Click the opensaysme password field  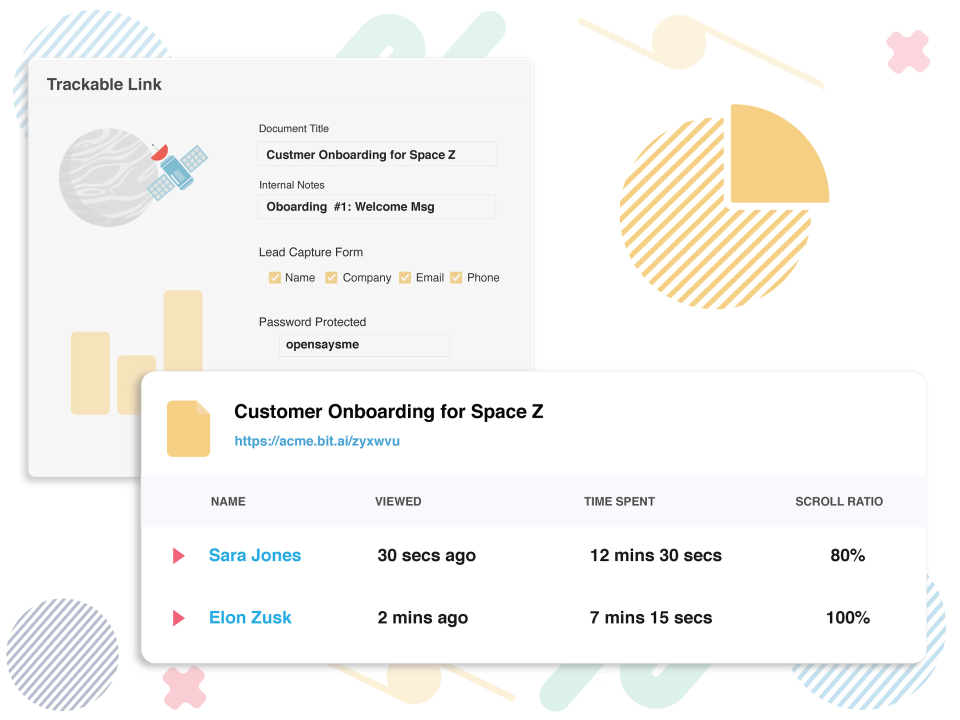click(x=364, y=344)
